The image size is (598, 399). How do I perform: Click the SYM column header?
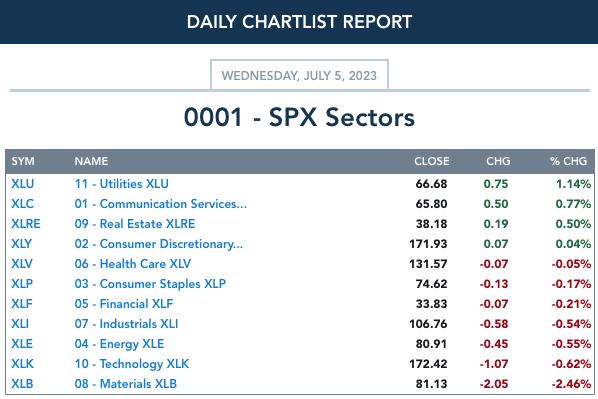(x=23, y=161)
